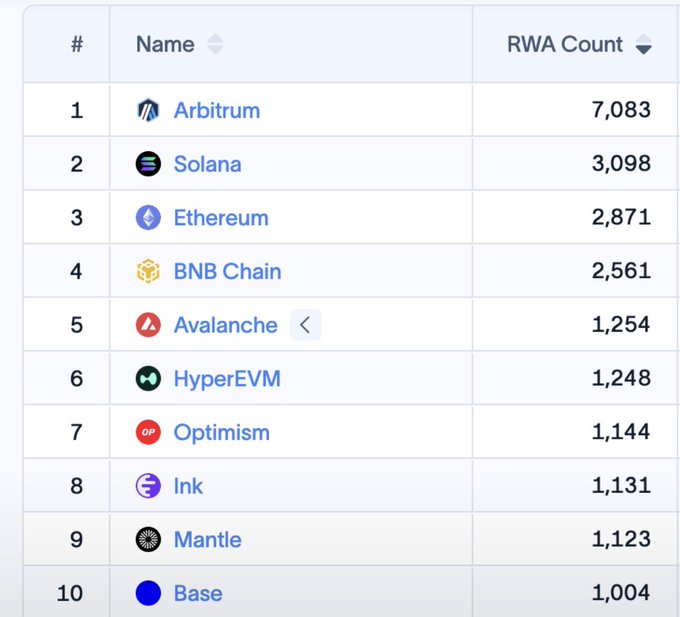This screenshot has height=617, width=680.
Task: Open the Solana link
Action: [207, 164]
